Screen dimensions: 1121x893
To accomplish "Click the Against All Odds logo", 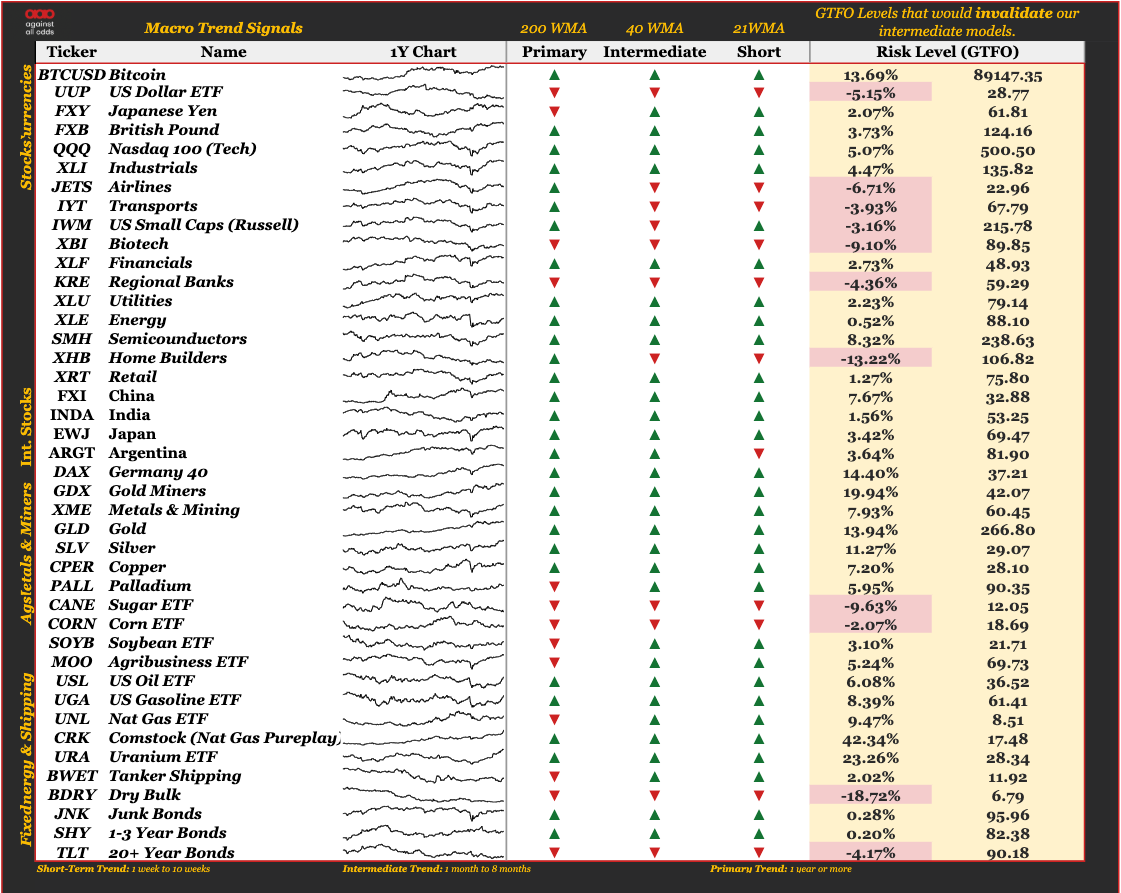I will pos(39,21).
